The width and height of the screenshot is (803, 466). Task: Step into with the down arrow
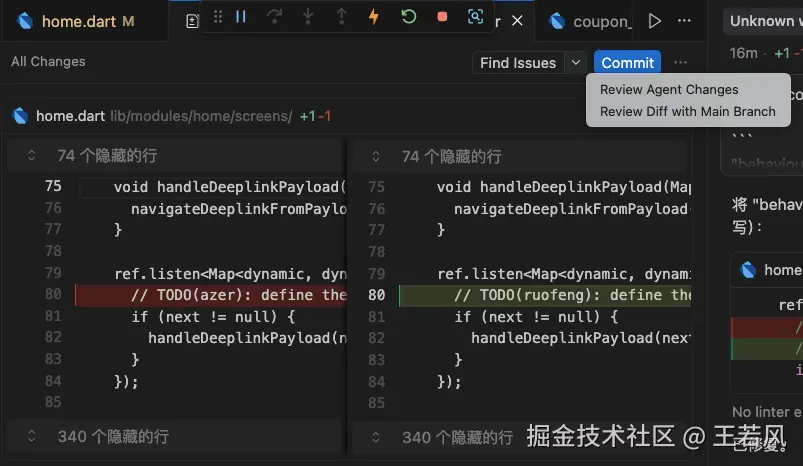coord(308,17)
